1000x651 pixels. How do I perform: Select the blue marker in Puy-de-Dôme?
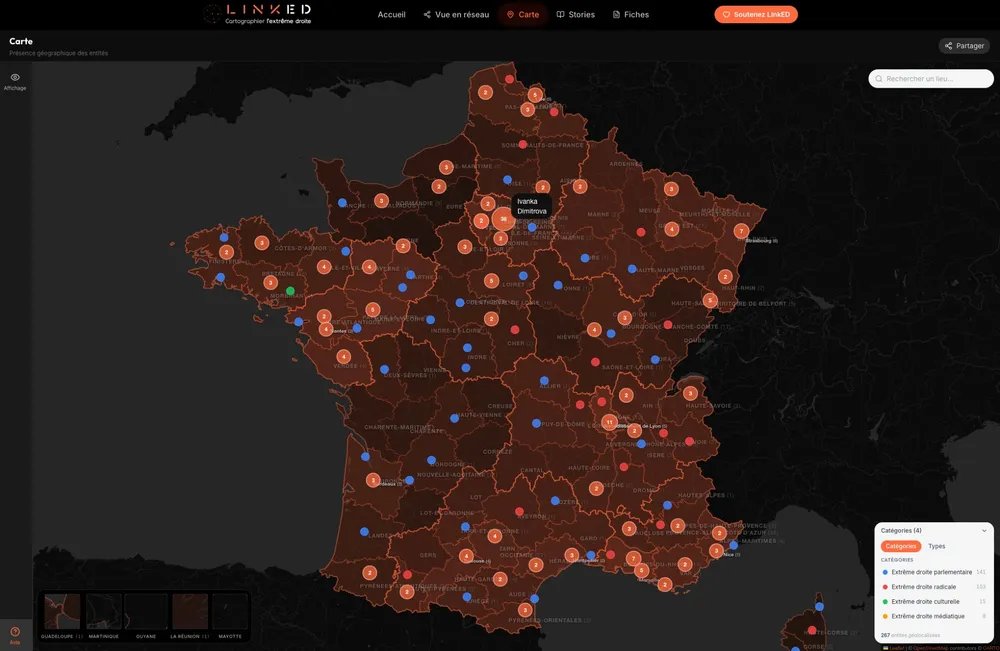point(536,423)
